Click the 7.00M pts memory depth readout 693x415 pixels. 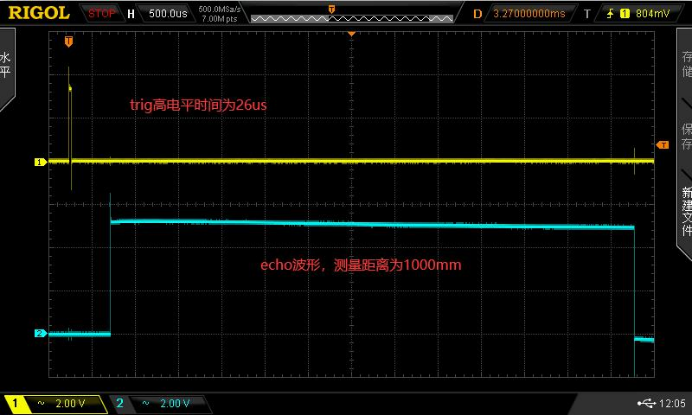pyautogui.click(x=219, y=19)
